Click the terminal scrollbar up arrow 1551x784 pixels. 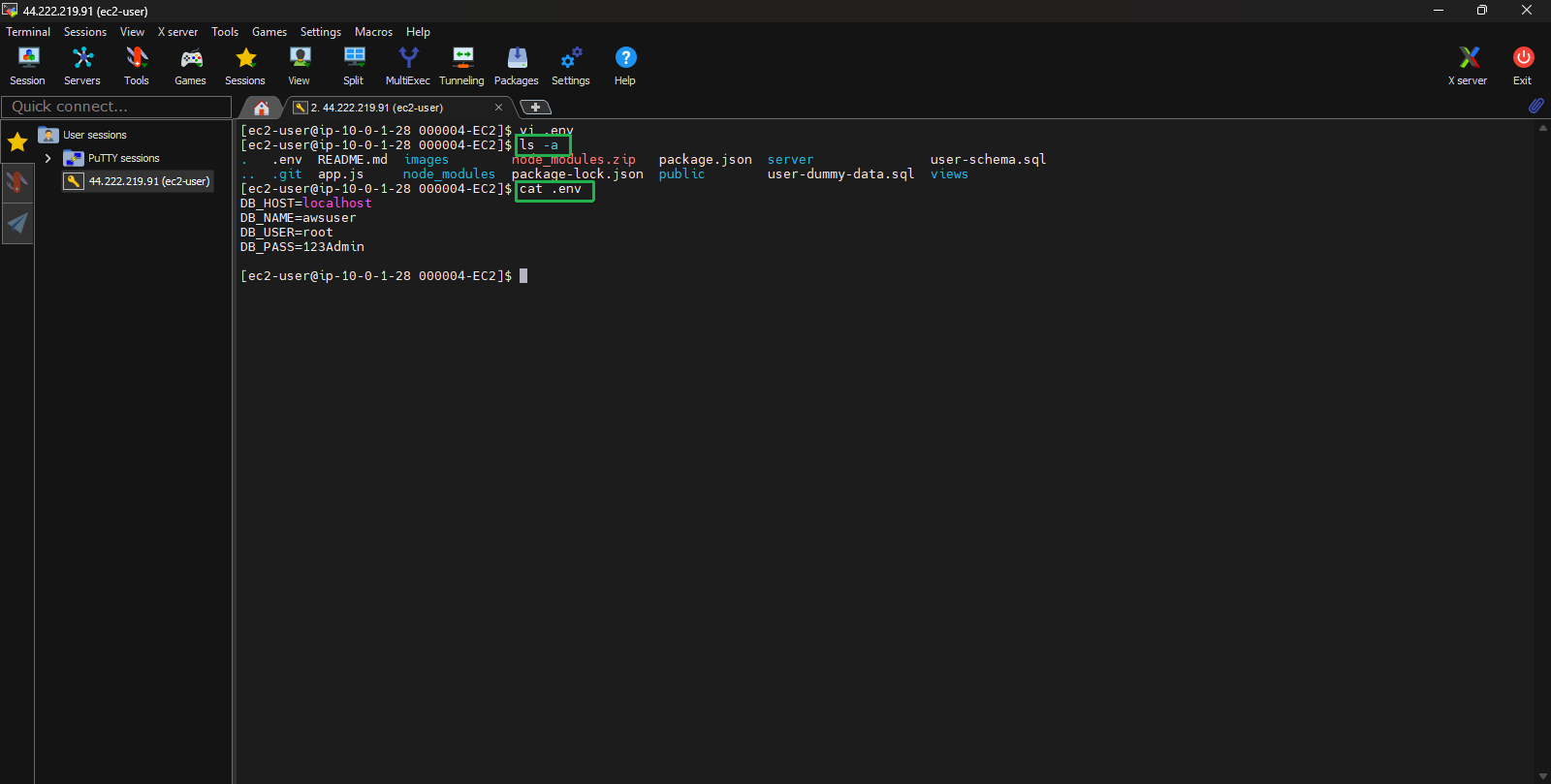pos(1542,128)
